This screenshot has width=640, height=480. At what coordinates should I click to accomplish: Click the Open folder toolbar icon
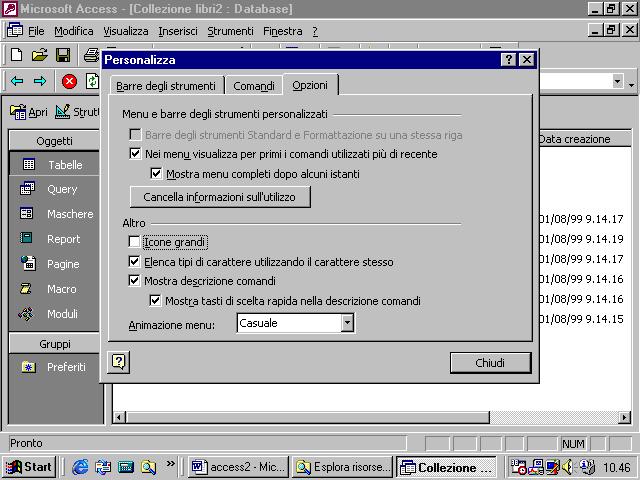pyautogui.click(x=40, y=55)
